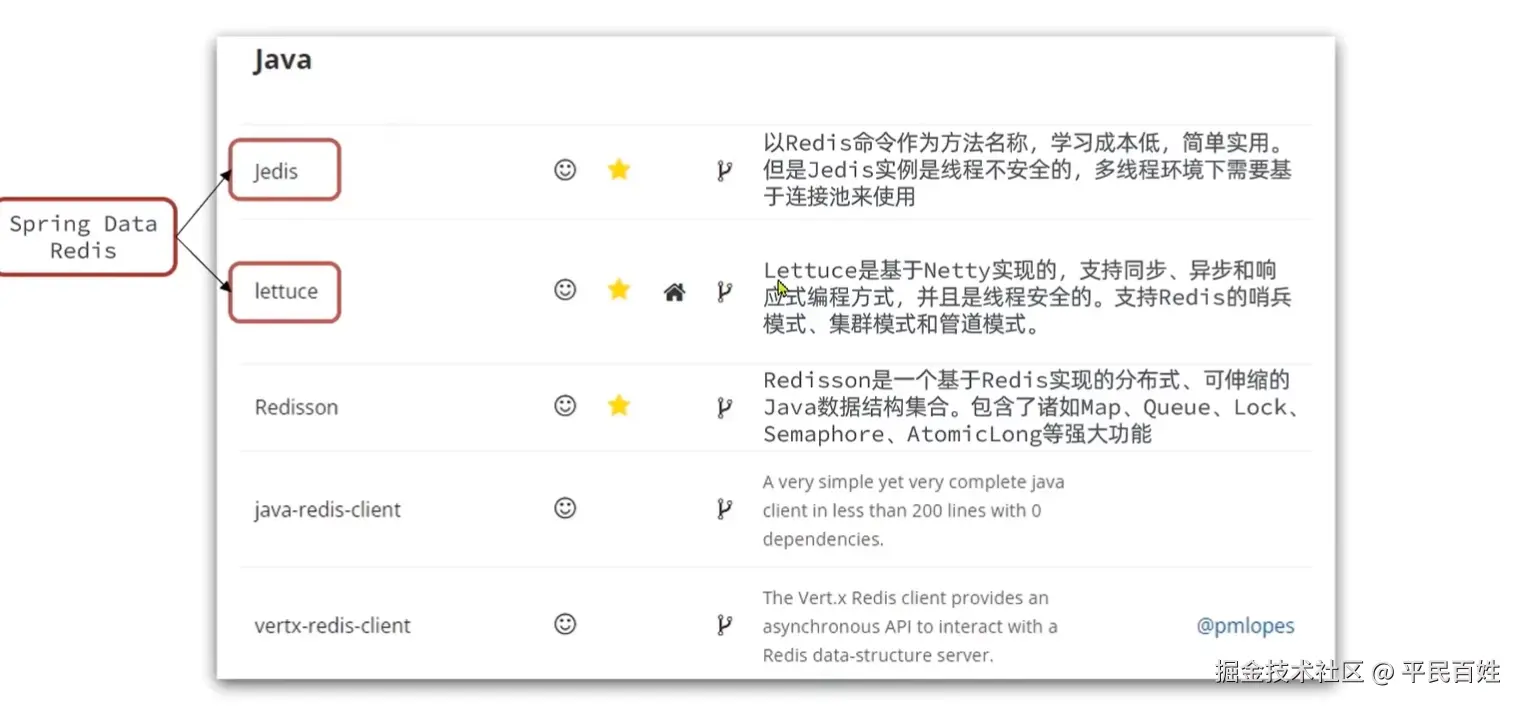Viewport: 1521px width, 706px height.
Task: Click the smiley icon beside java-redis-client
Action: click(565, 508)
